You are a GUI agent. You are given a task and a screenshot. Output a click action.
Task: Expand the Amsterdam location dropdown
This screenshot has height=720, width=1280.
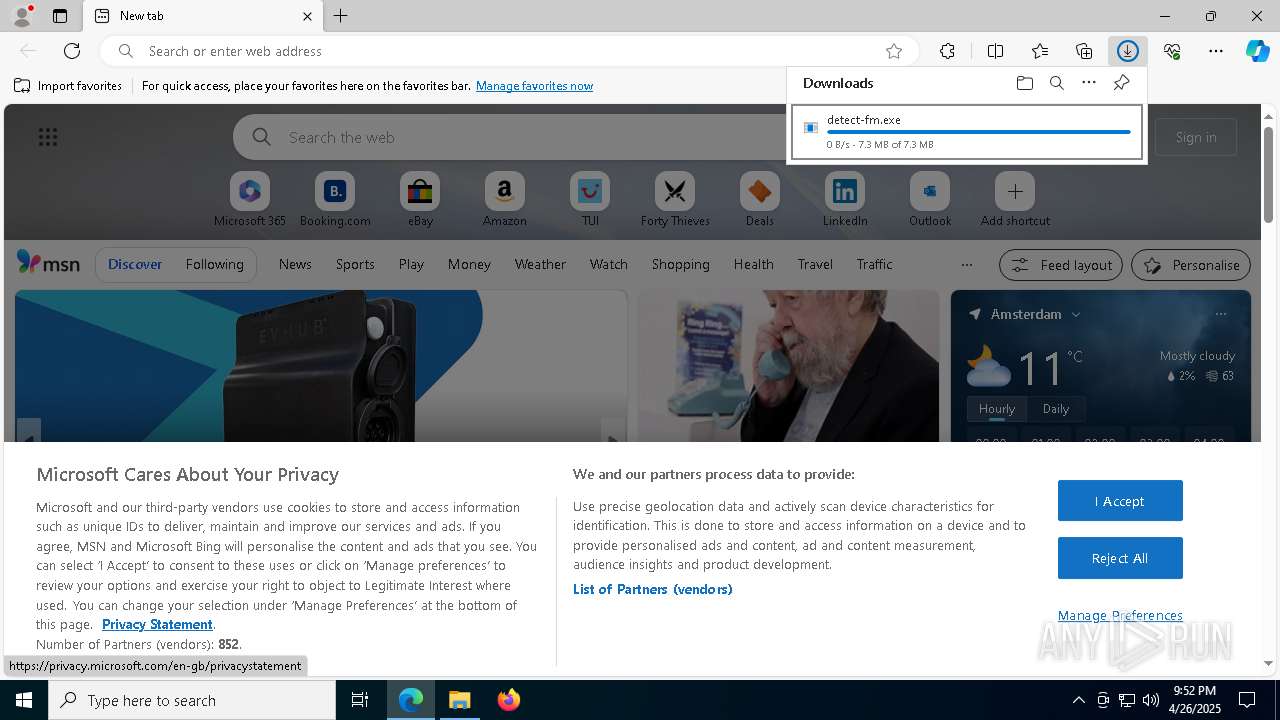click(1076, 314)
